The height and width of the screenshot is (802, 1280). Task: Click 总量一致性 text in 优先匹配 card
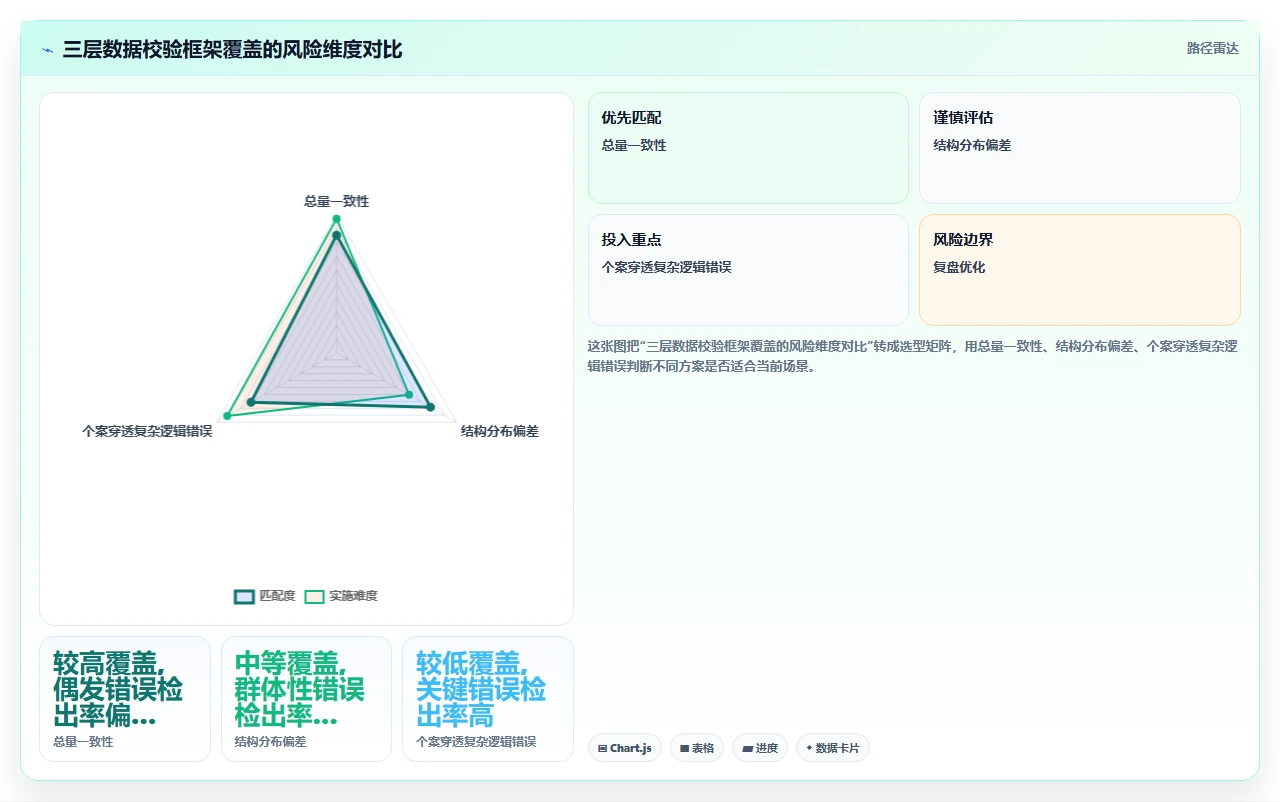tap(634, 145)
